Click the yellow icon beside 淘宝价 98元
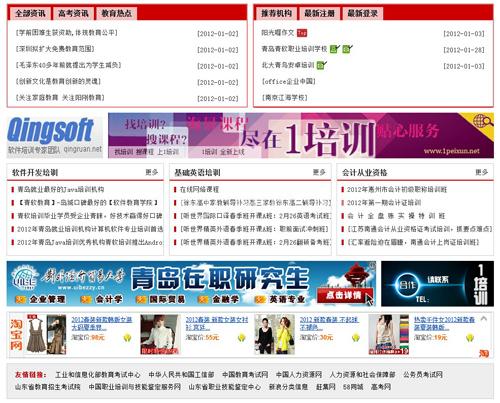 point(127,338)
